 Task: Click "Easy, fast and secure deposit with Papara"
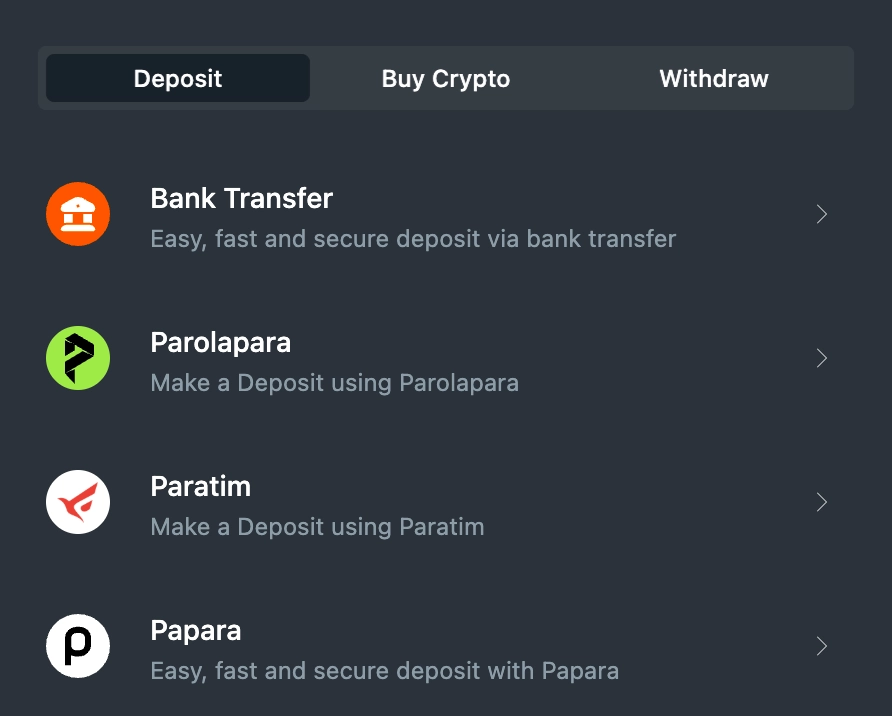(x=385, y=671)
